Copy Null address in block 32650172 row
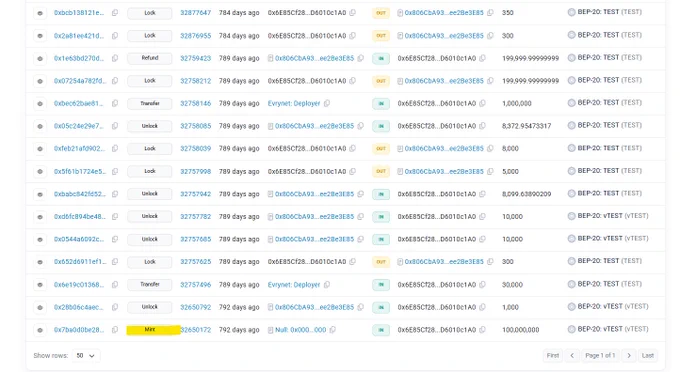Viewport: 680px width, 372px height. click(x=333, y=330)
